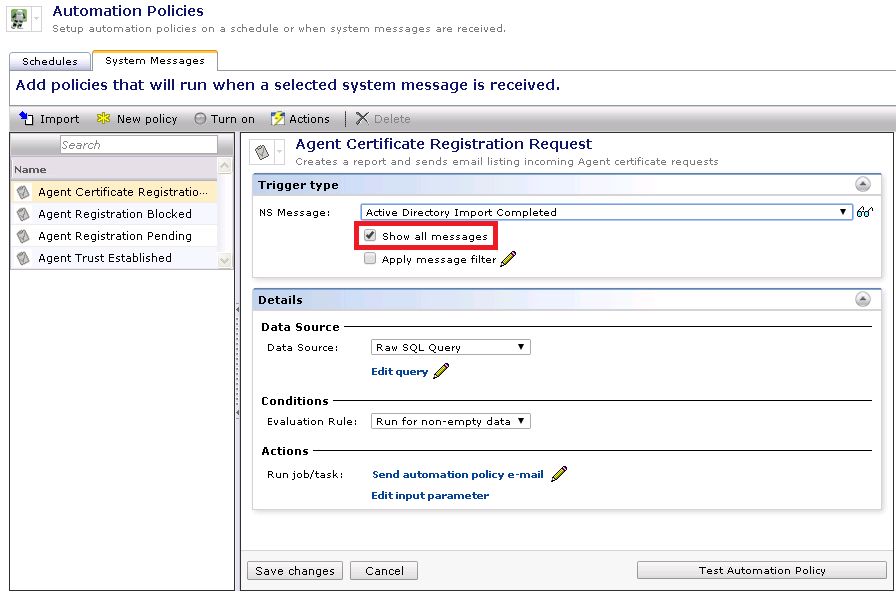
Task: Select the System Messages tab
Action: tap(154, 61)
